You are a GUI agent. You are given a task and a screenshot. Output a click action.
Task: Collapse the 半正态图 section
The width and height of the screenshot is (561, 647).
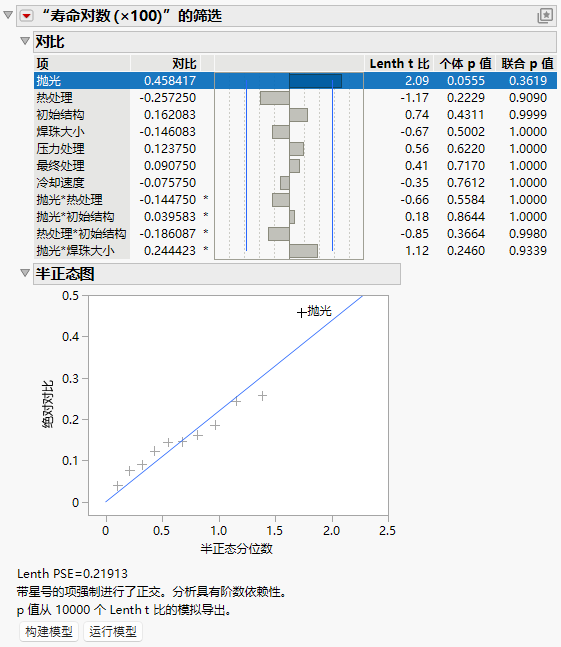tap(25, 273)
